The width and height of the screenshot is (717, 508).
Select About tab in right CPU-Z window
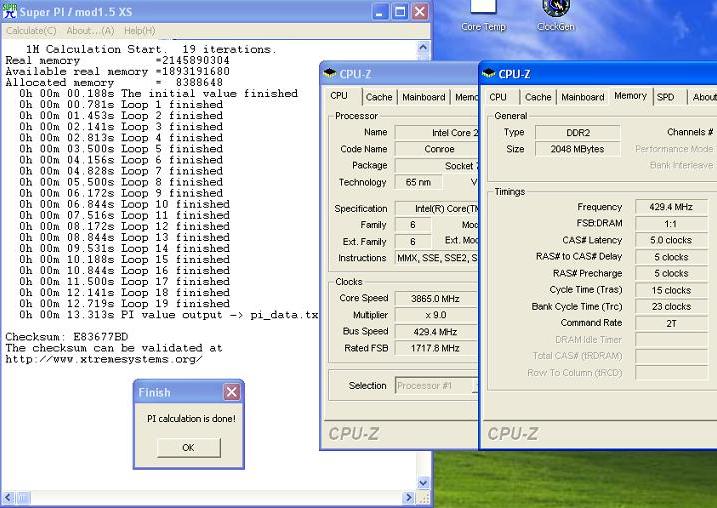[703, 97]
